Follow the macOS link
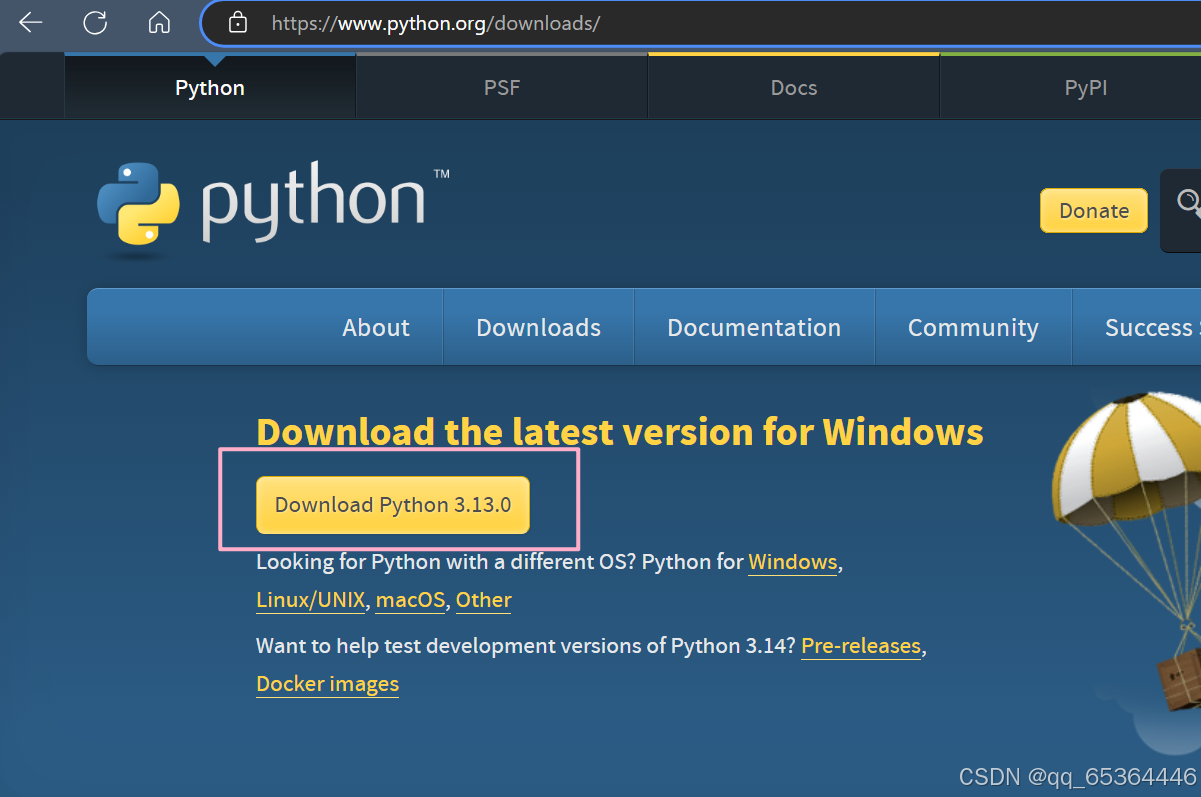 click(x=410, y=600)
